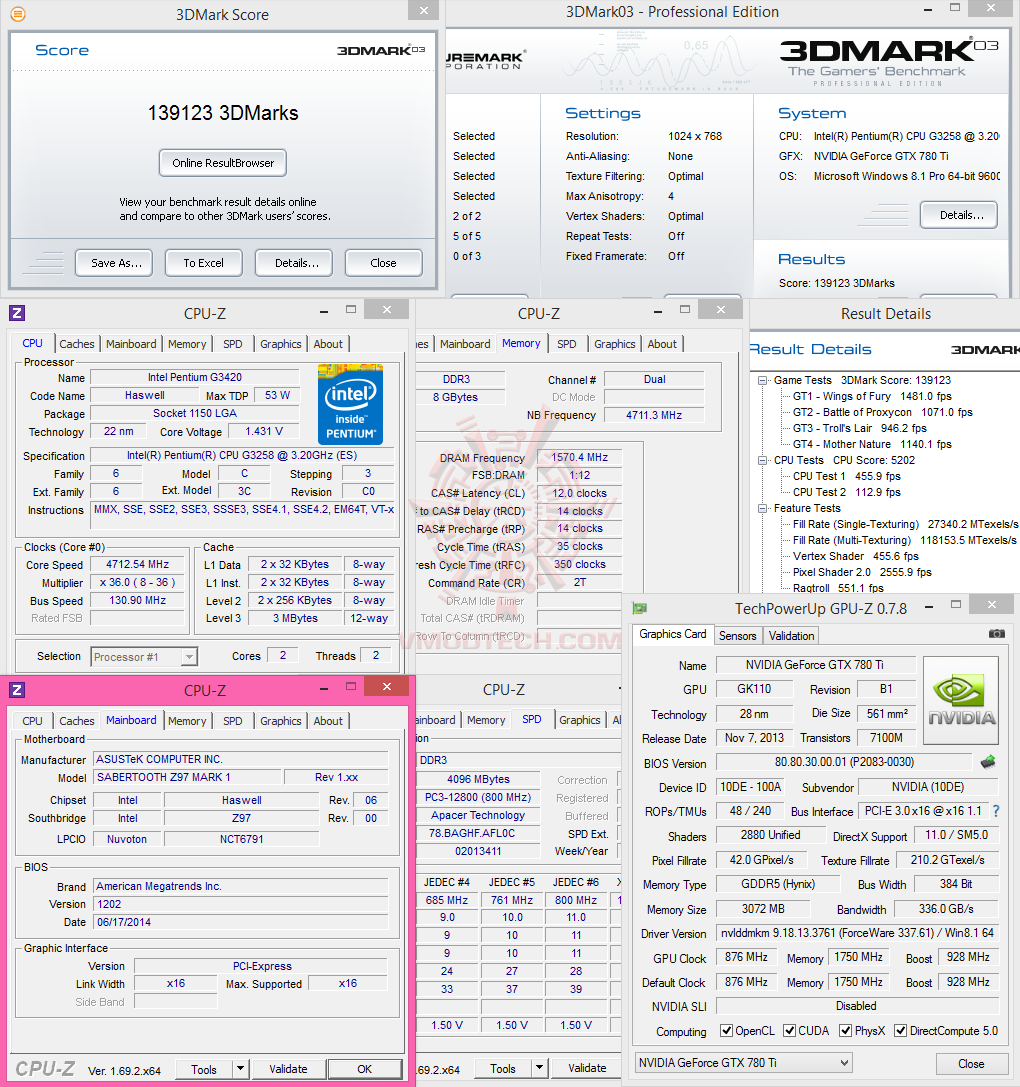Open Graphics tab in CPU-Z Memory window
The height and width of the screenshot is (1087, 1020).
point(614,344)
